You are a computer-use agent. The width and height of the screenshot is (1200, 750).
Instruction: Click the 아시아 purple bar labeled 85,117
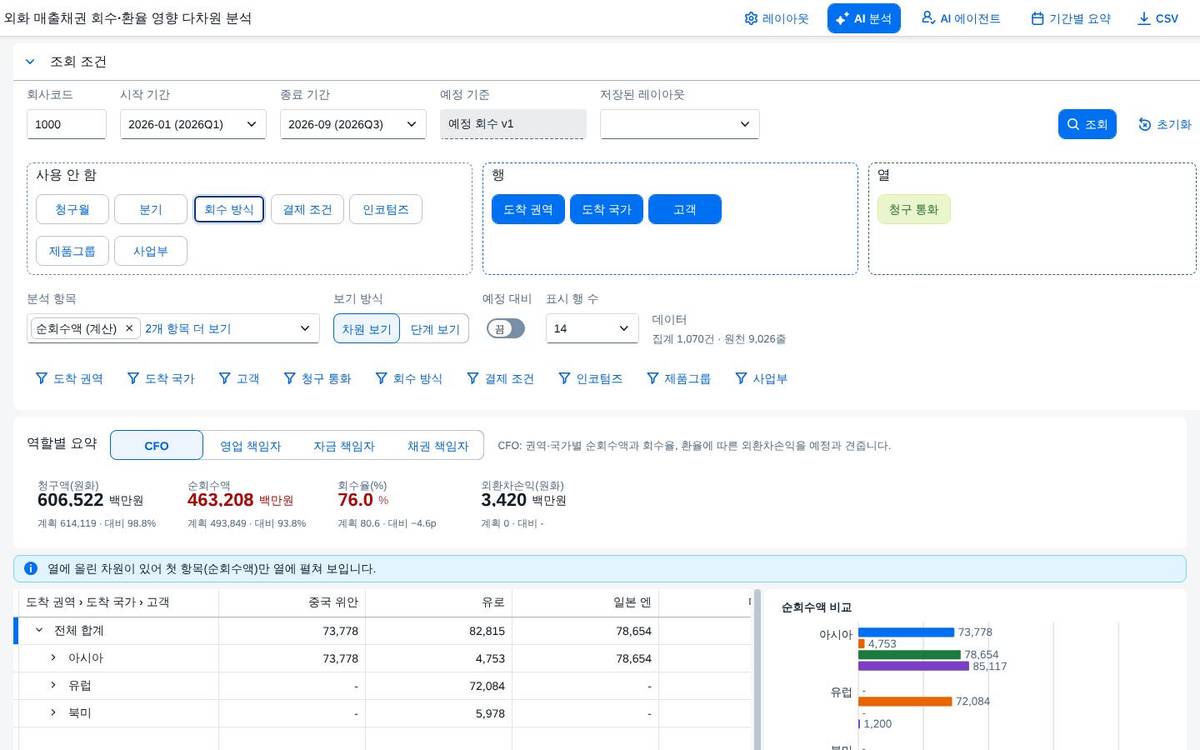914,666
